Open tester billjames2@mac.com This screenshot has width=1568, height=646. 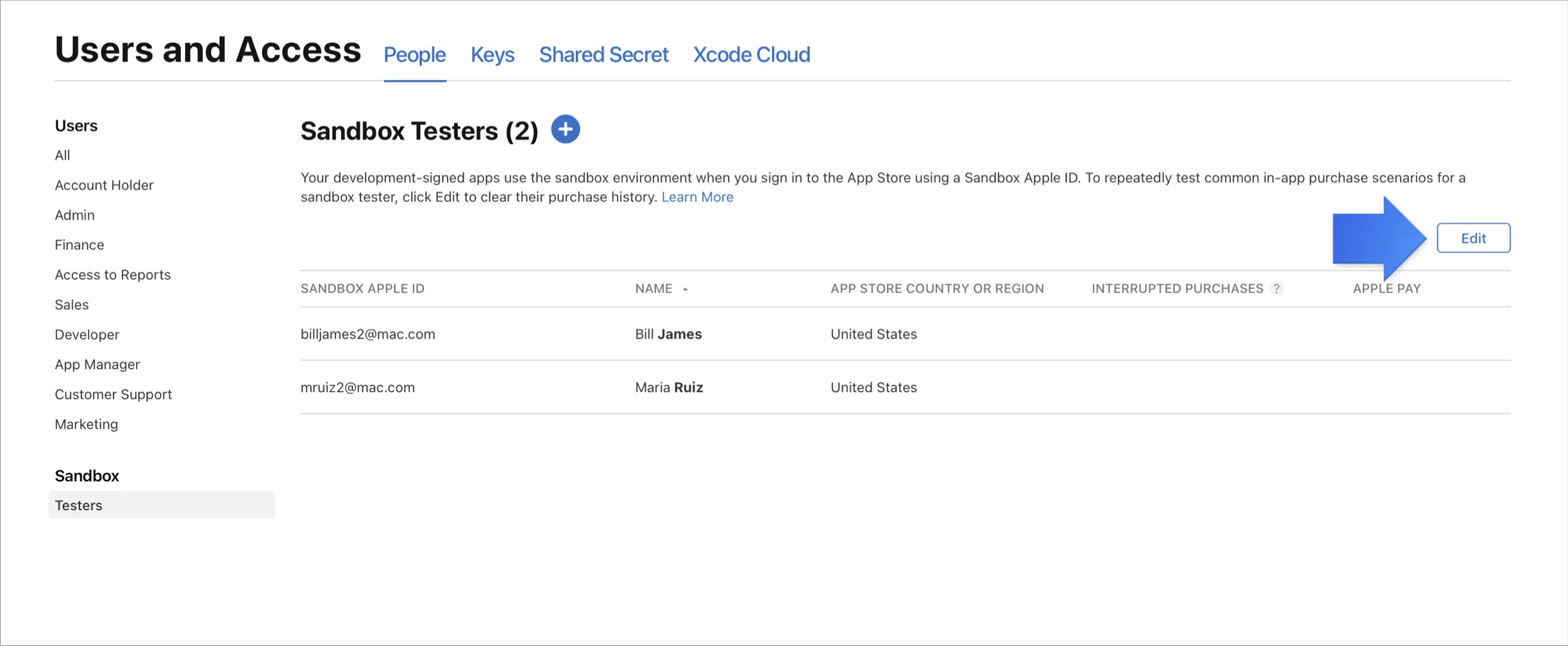[367, 335]
